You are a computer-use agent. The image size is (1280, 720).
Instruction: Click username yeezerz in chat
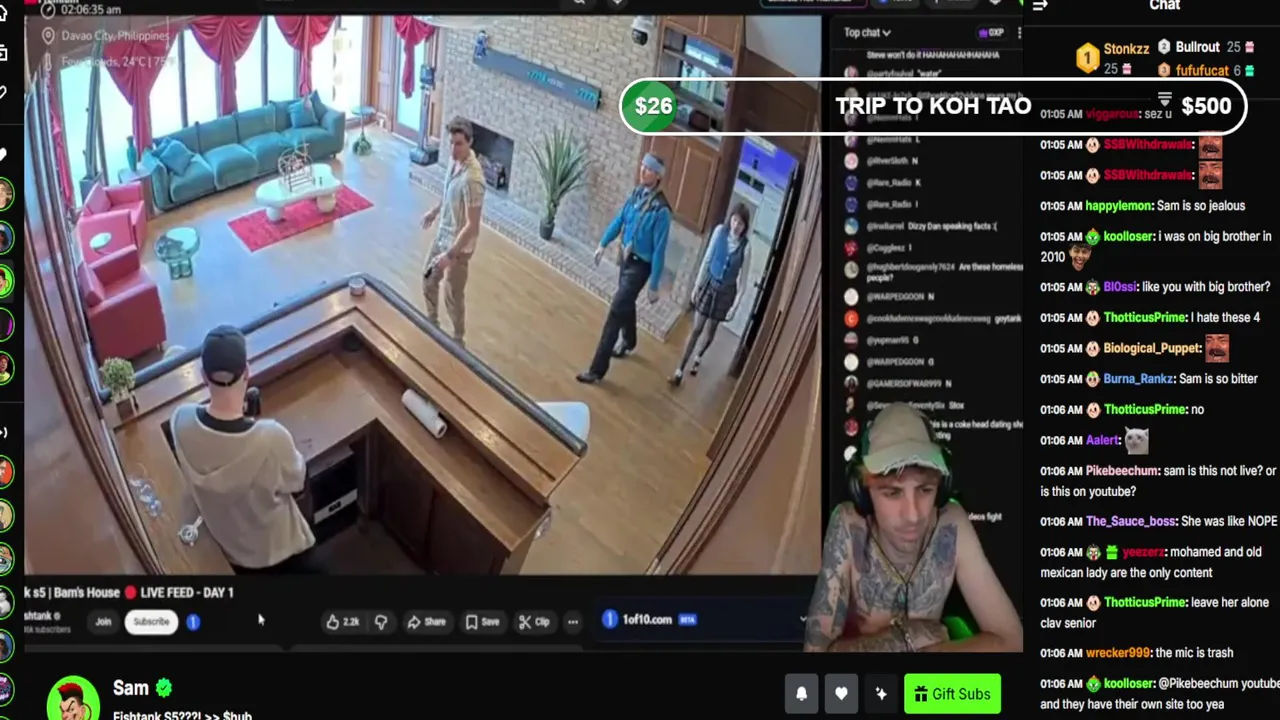click(1143, 552)
